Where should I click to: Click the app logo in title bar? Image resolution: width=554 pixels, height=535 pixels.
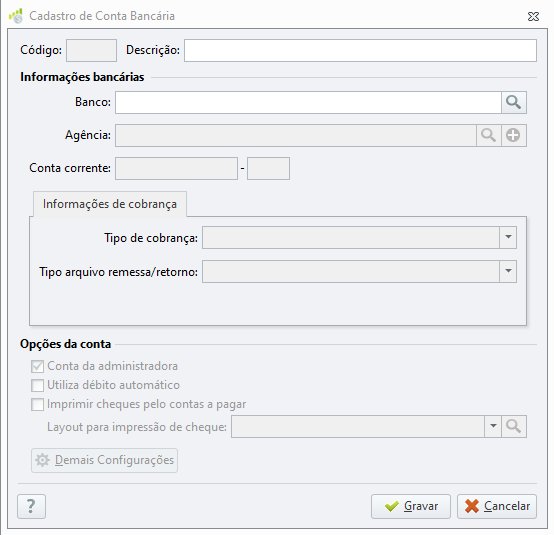[16, 16]
